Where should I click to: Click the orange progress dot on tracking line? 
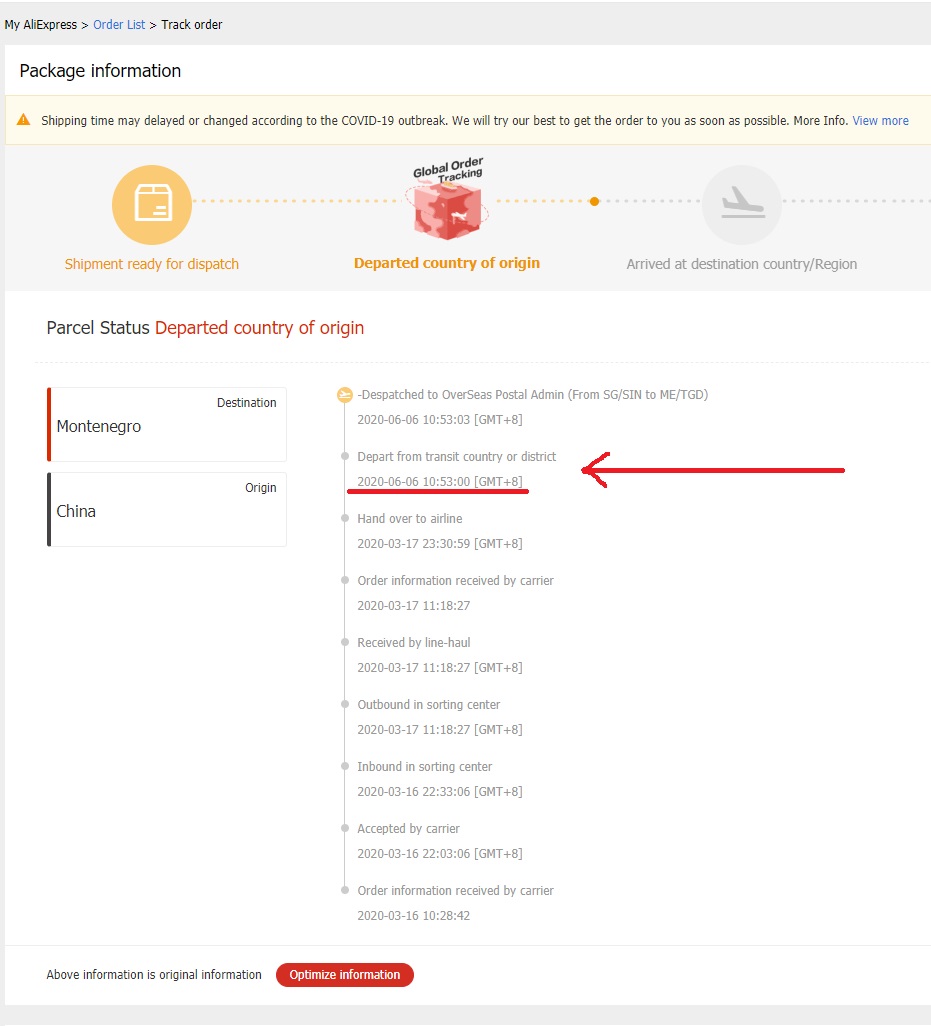tap(594, 202)
